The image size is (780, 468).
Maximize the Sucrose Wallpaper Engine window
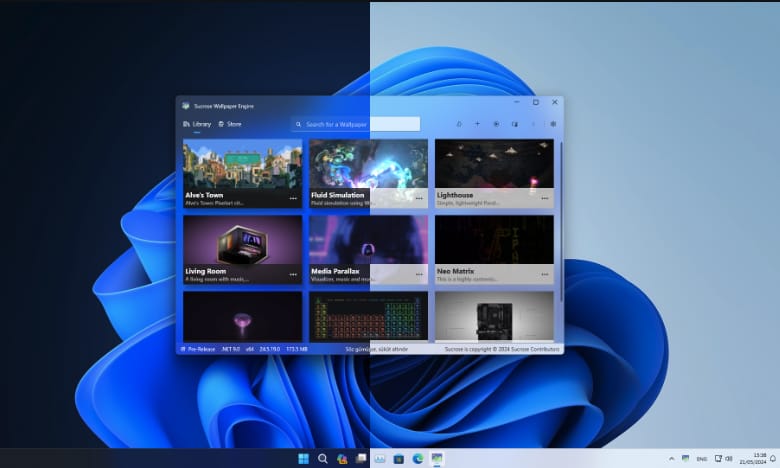[x=536, y=102]
